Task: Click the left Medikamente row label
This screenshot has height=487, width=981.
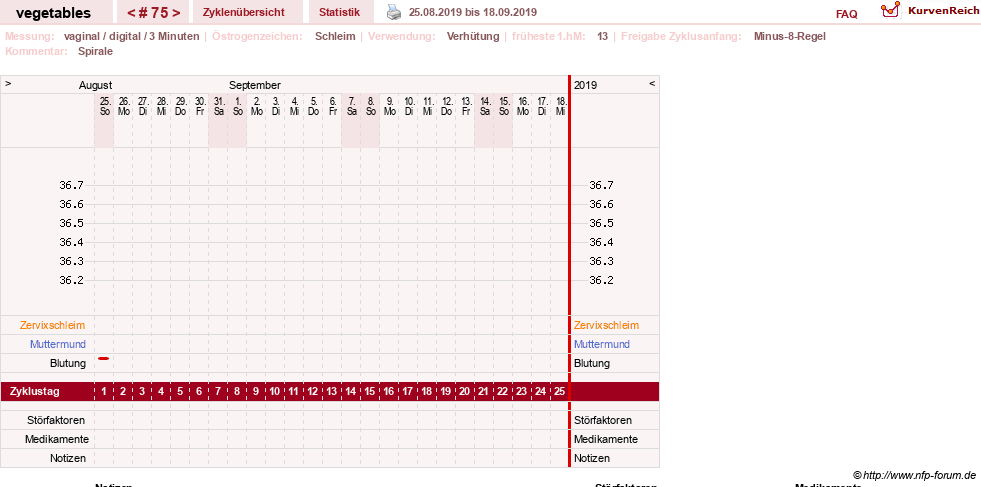Action: click(x=56, y=439)
